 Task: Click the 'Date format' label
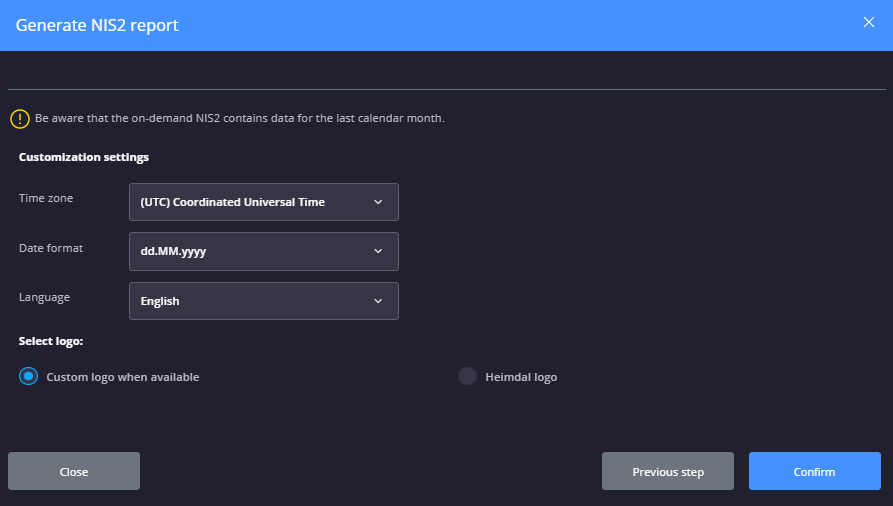(x=51, y=248)
